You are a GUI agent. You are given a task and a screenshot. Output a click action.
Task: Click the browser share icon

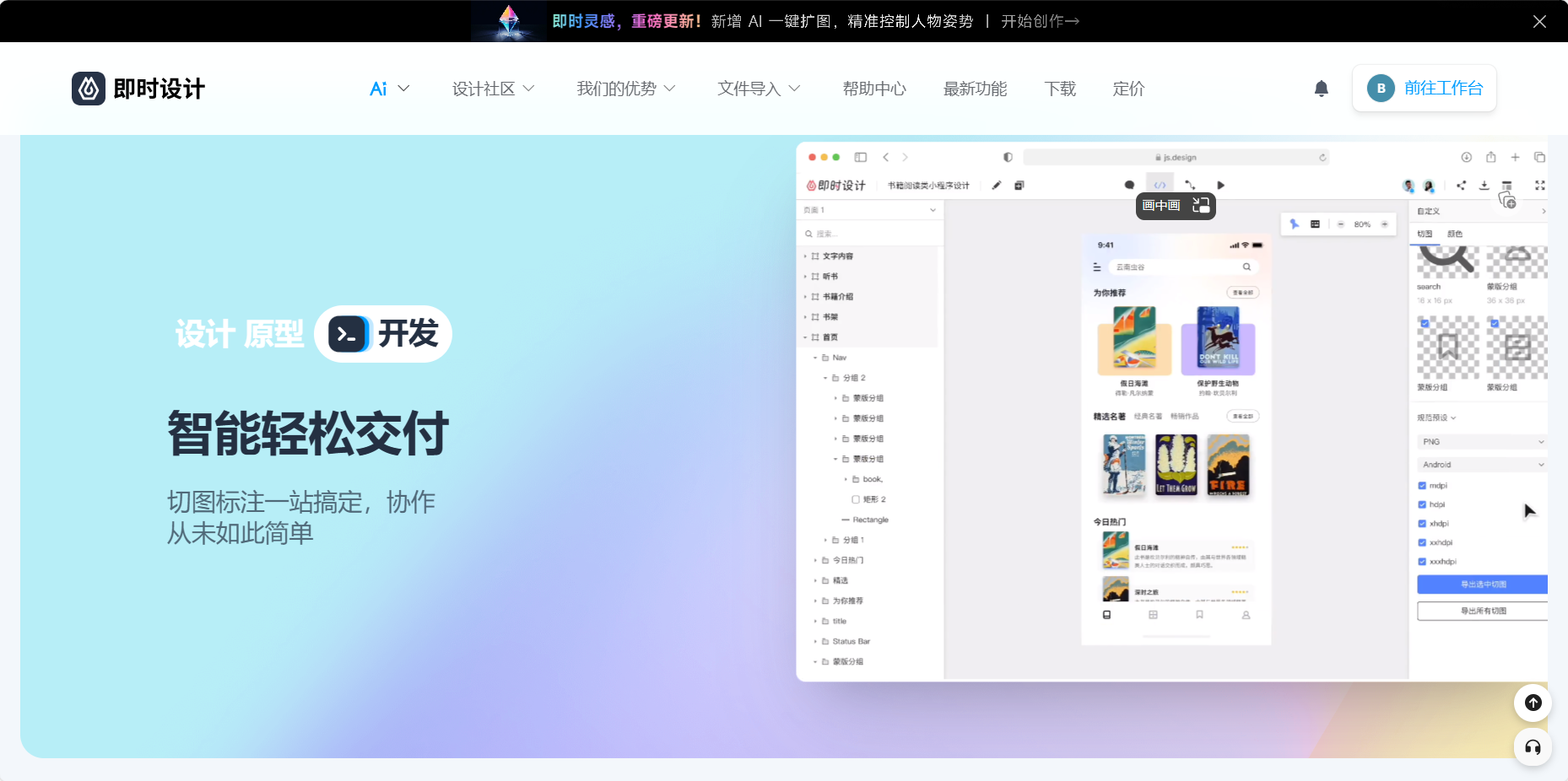click(x=1491, y=157)
